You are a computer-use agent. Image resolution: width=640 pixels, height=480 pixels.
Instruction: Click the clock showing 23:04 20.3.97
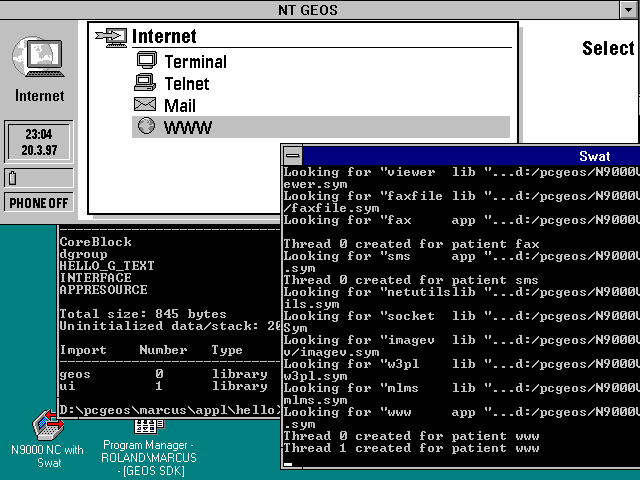(x=39, y=142)
